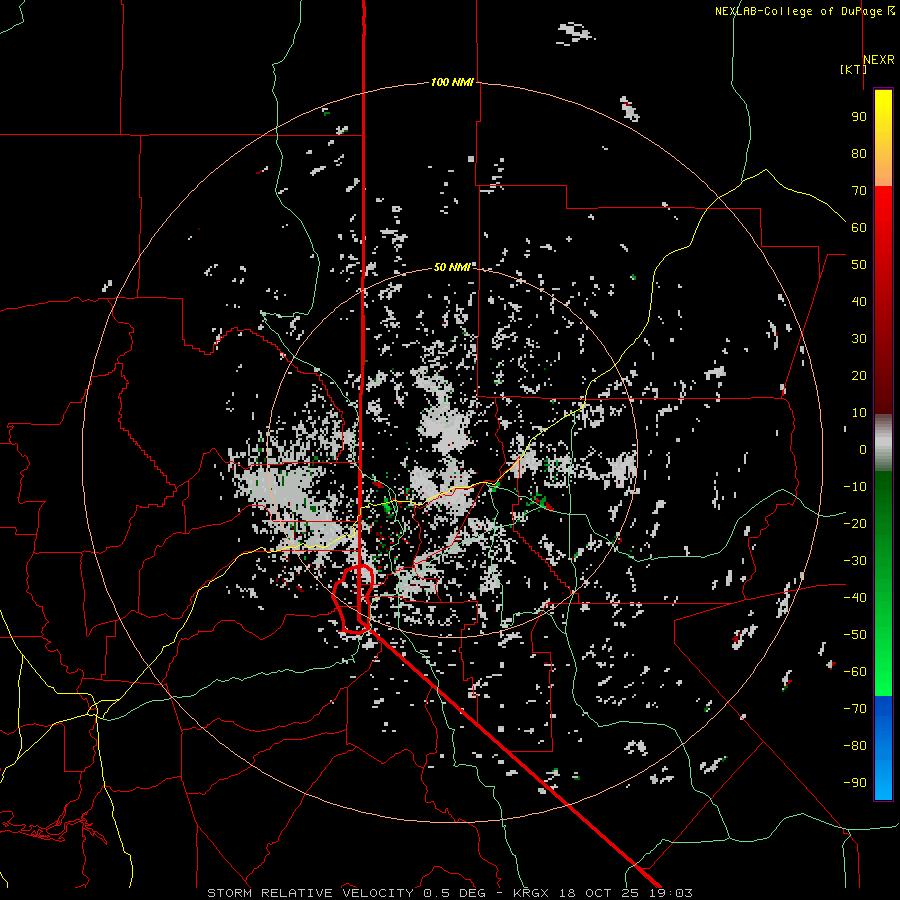Image resolution: width=900 pixels, height=900 pixels.
Task: Click the blue bottom segment of color bar
Action: pos(883,748)
